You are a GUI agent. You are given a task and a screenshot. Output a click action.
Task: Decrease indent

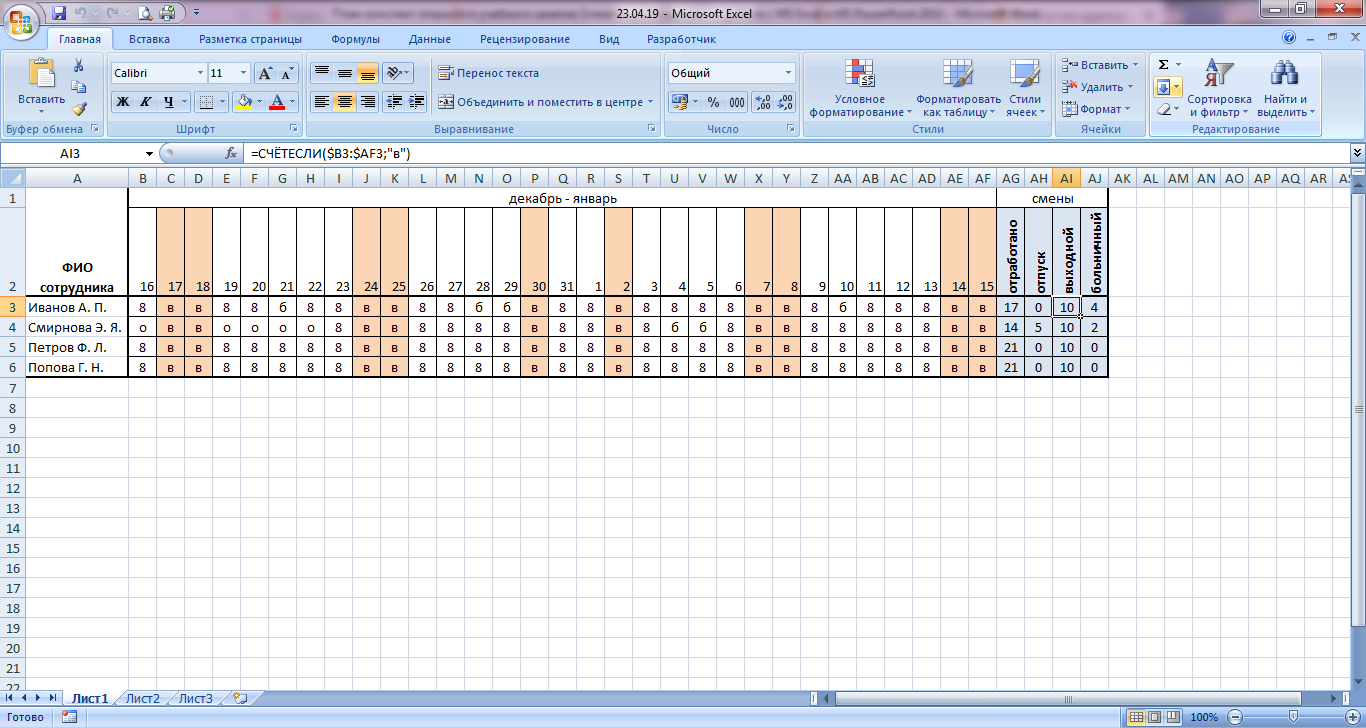[394, 102]
